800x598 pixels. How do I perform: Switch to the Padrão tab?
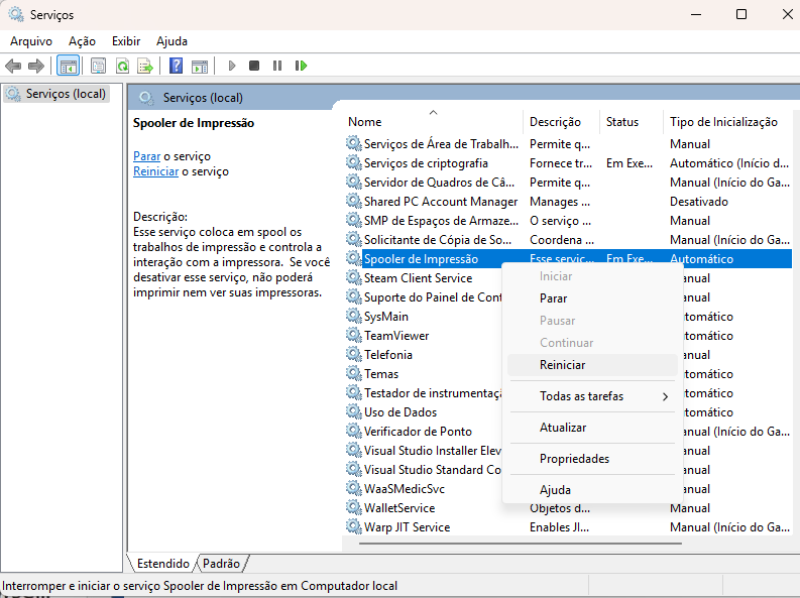click(221, 564)
